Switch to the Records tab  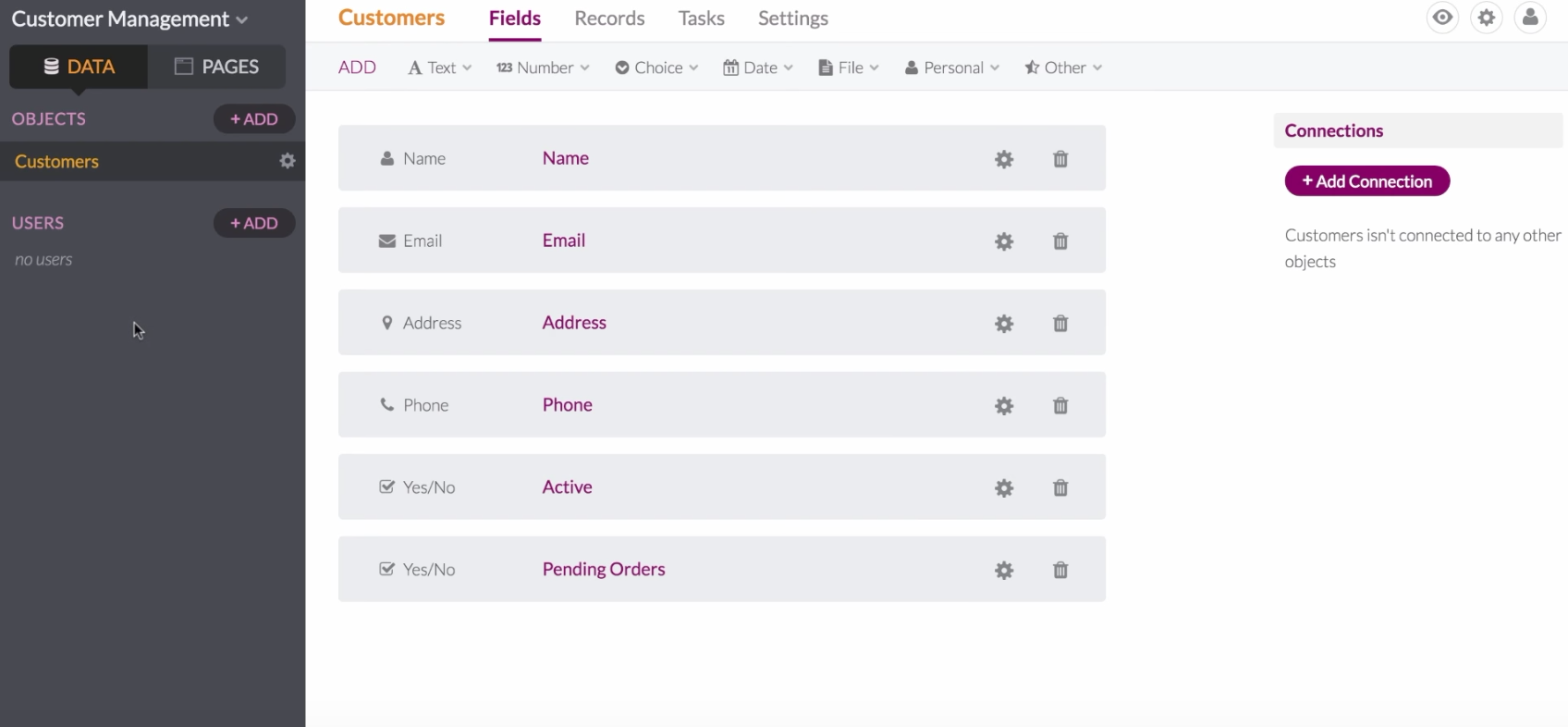(609, 18)
